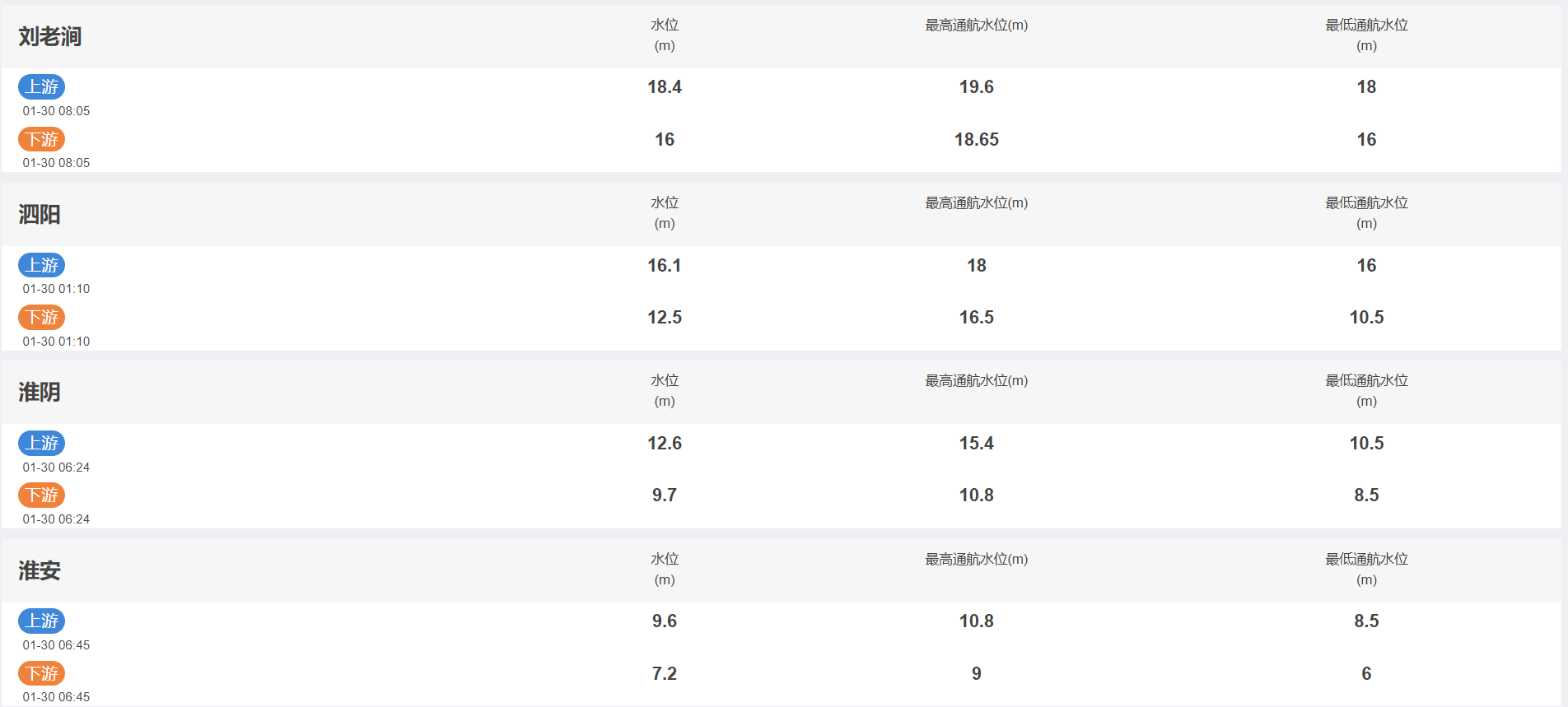
Task: Select the 18.65 max navigable level value
Action: tap(977, 139)
